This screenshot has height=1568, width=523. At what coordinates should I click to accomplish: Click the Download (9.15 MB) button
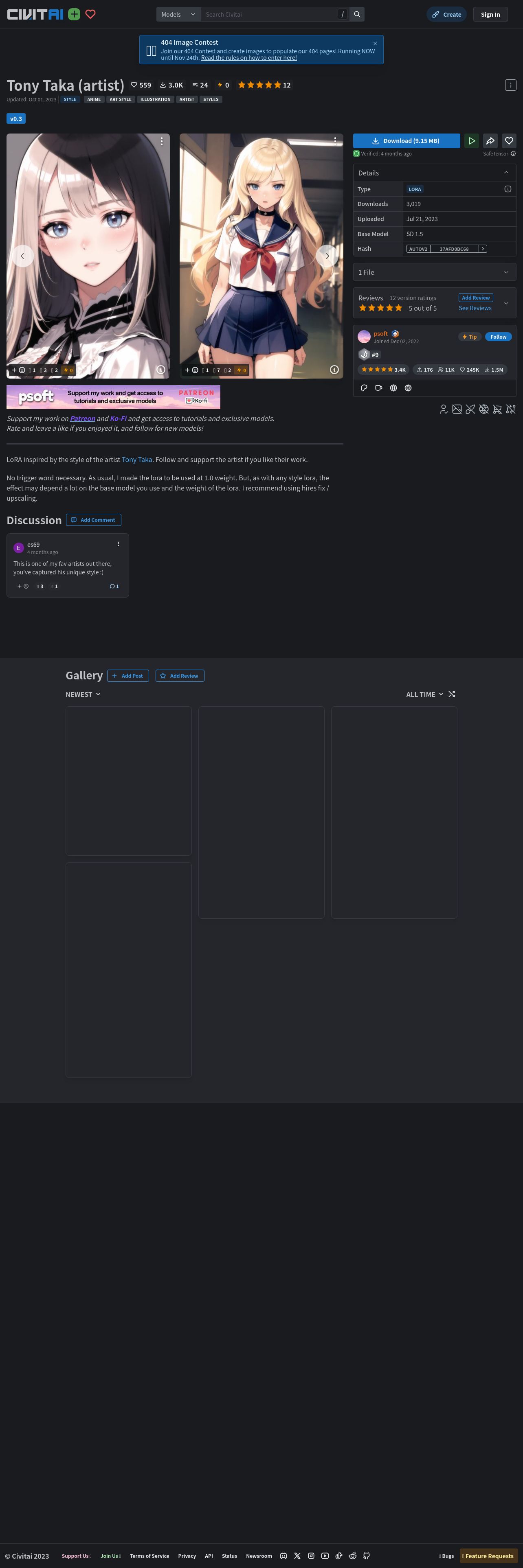tap(406, 140)
